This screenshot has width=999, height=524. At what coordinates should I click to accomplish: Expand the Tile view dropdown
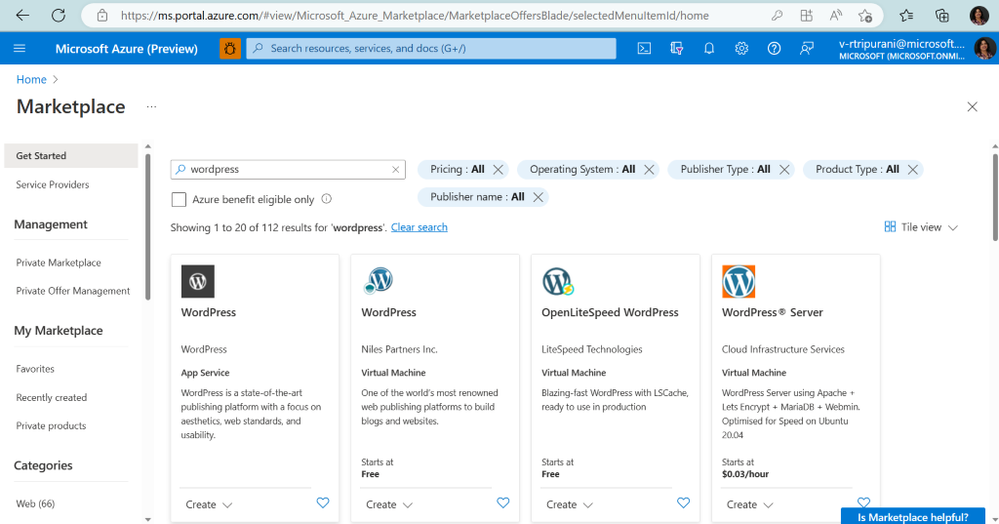click(921, 228)
